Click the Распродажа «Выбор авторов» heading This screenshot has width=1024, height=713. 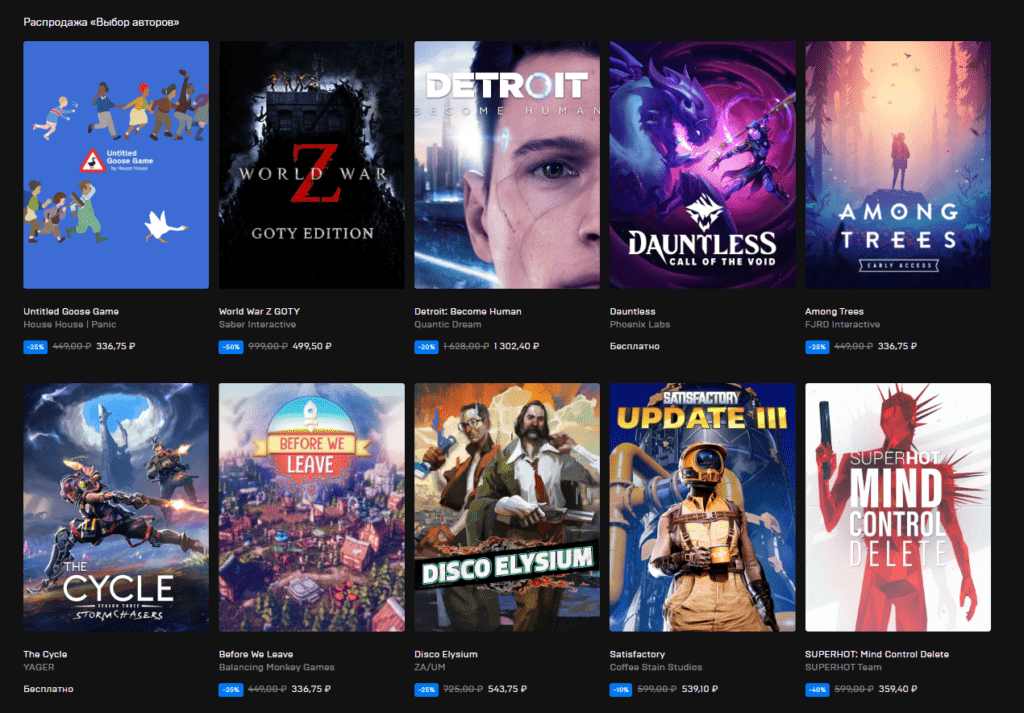pyautogui.click(x=101, y=22)
